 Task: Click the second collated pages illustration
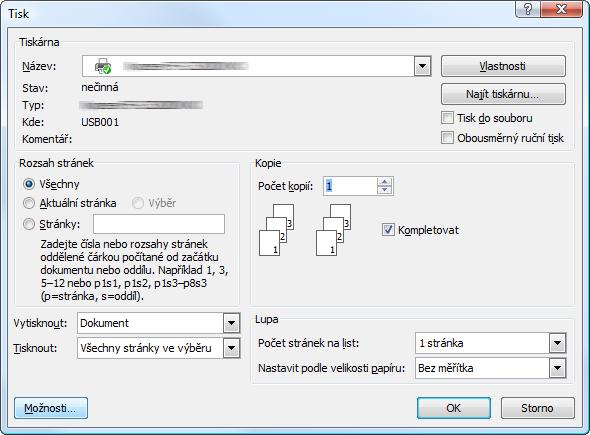(x=333, y=230)
